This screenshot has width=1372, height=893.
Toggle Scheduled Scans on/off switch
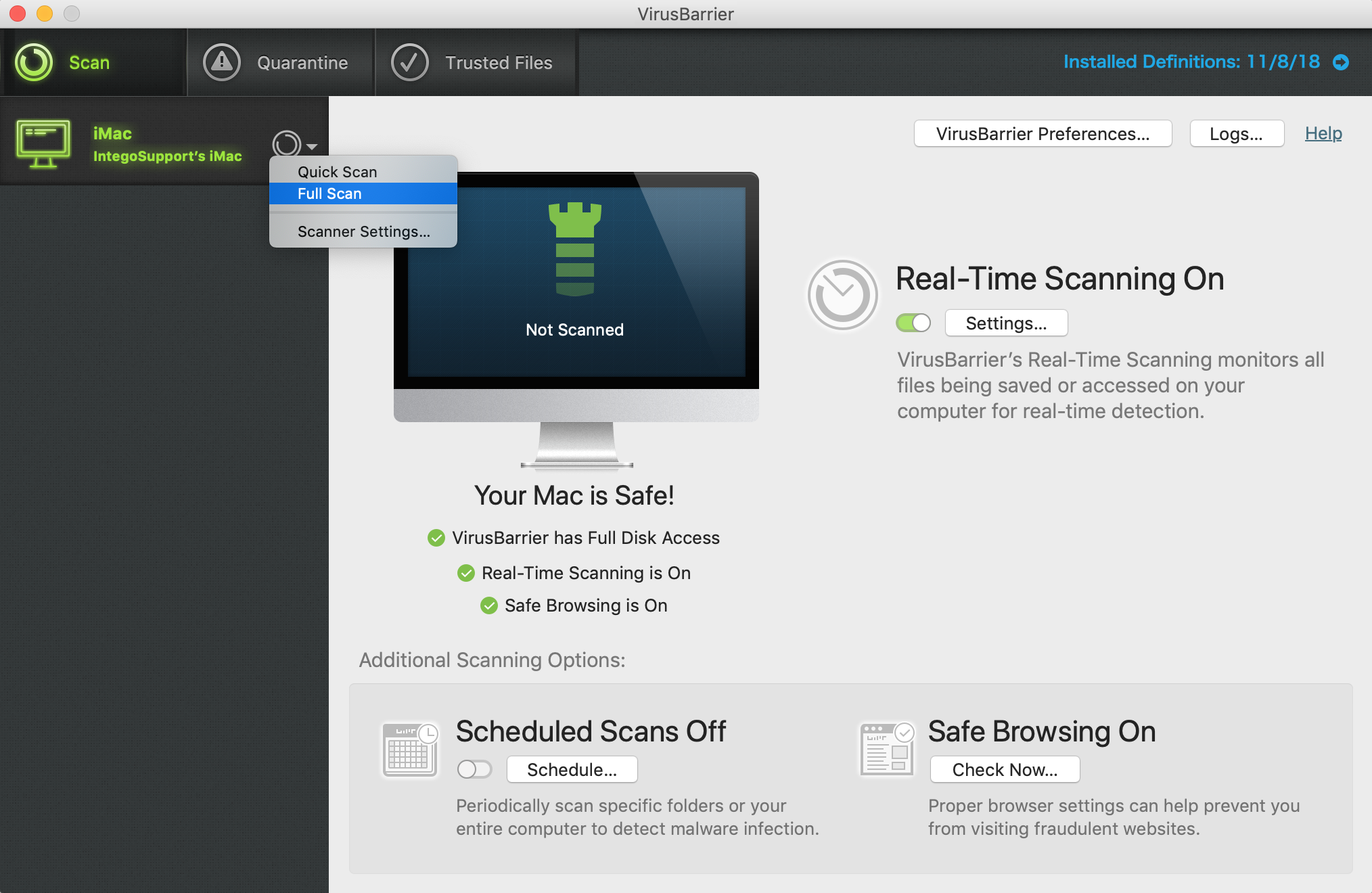point(476,768)
